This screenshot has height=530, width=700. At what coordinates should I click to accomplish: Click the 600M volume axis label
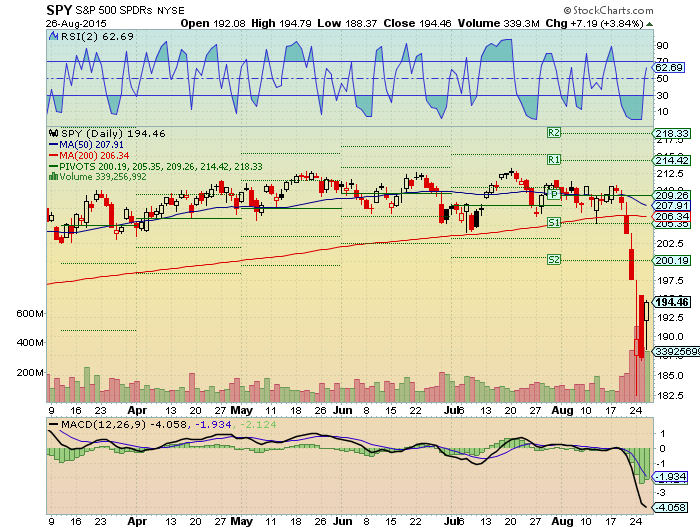pos(30,313)
